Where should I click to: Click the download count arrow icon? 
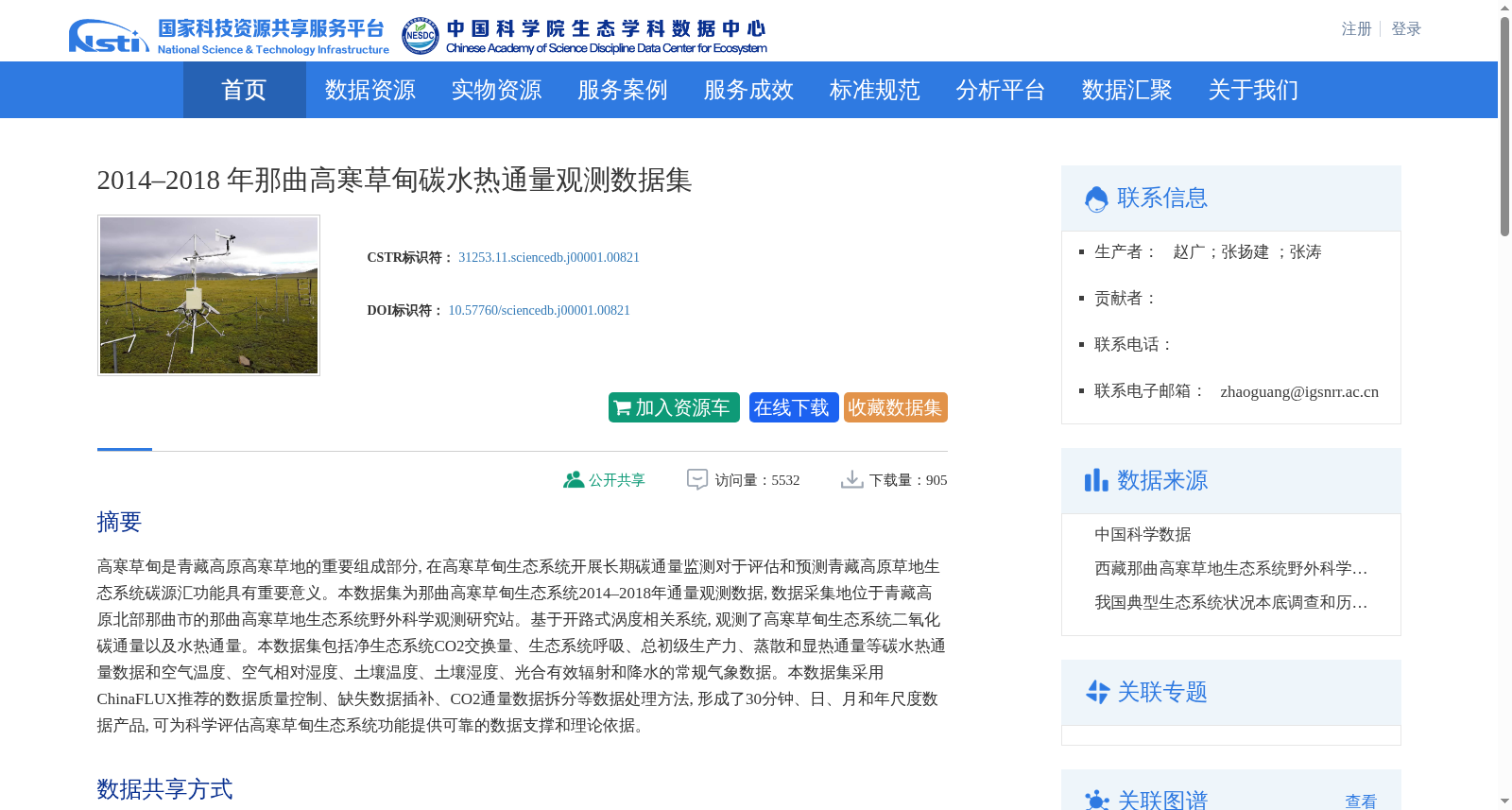tap(852, 479)
